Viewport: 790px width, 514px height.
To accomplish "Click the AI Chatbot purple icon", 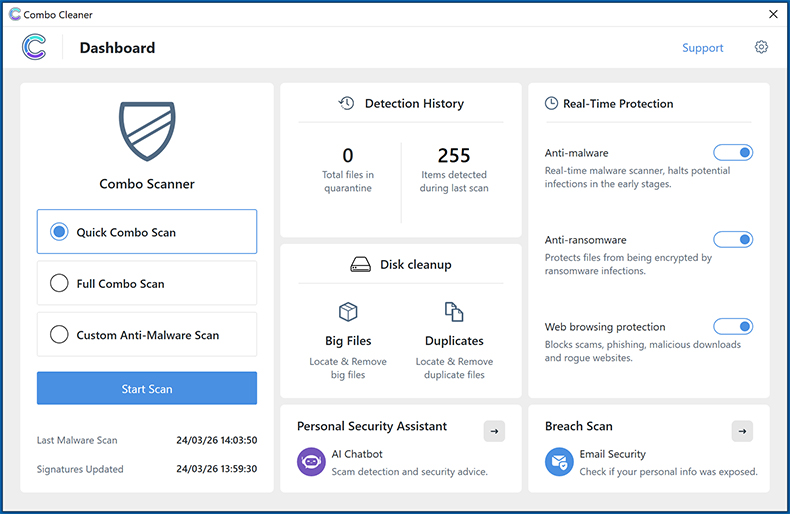I will coord(311,461).
